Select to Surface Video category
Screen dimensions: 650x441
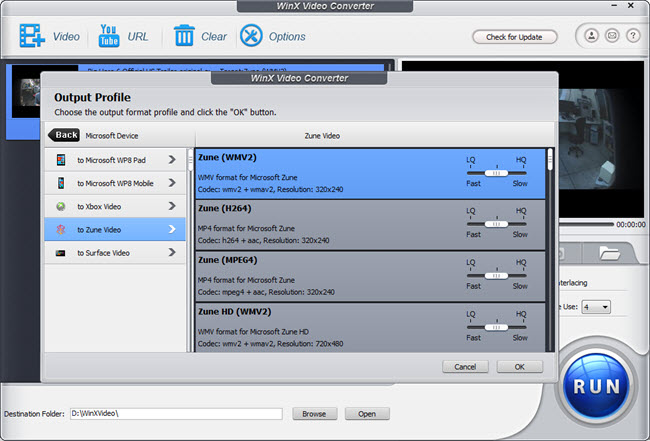click(115, 253)
